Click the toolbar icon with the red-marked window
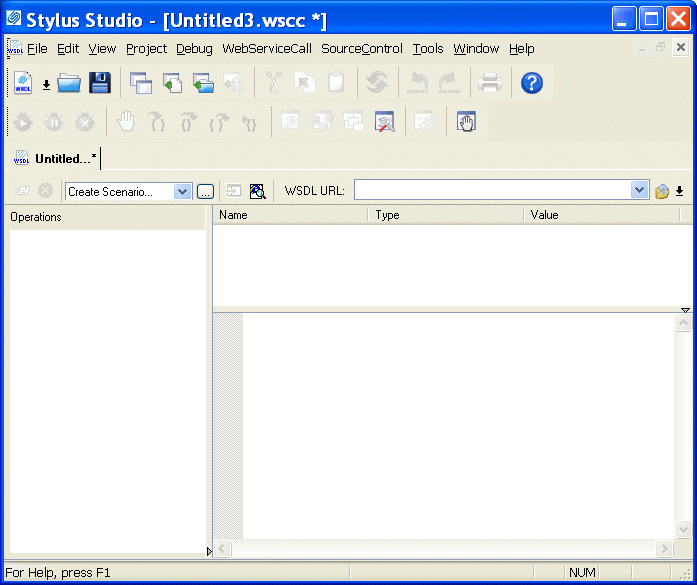This screenshot has height=585, width=697. point(385,122)
